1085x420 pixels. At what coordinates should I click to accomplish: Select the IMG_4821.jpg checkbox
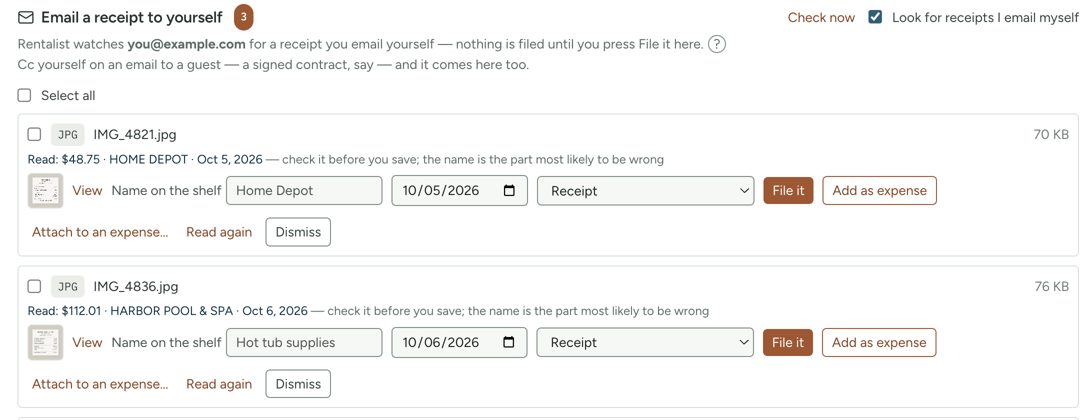(34, 134)
